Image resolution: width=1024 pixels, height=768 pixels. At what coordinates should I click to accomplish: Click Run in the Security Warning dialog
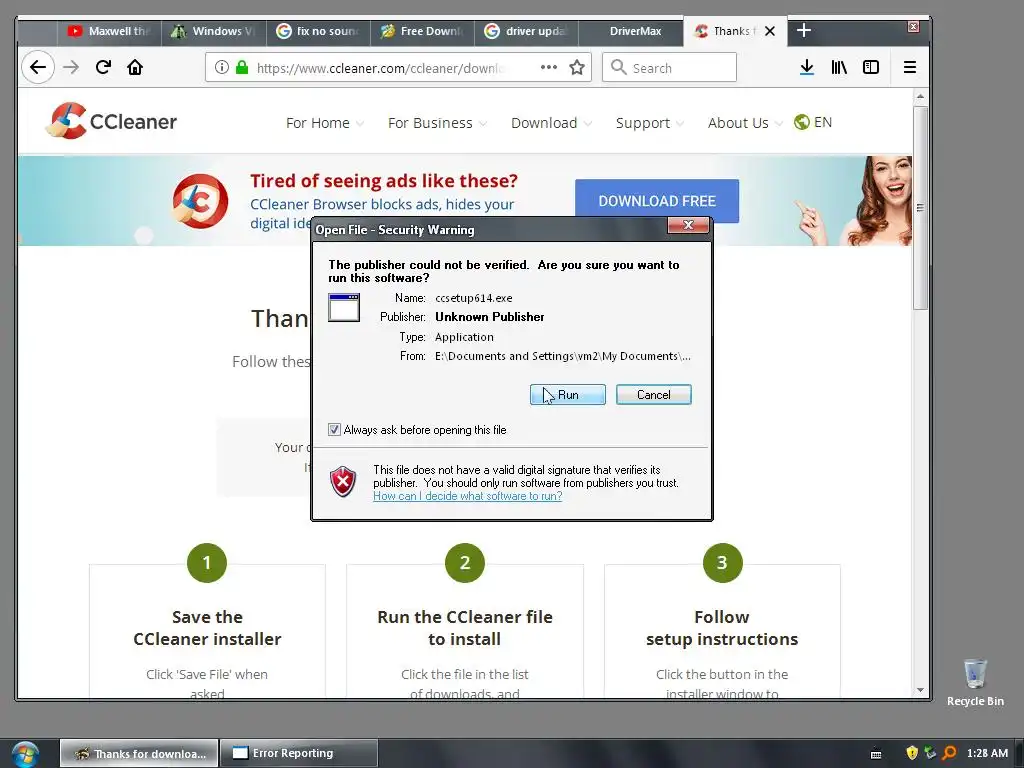(x=568, y=394)
